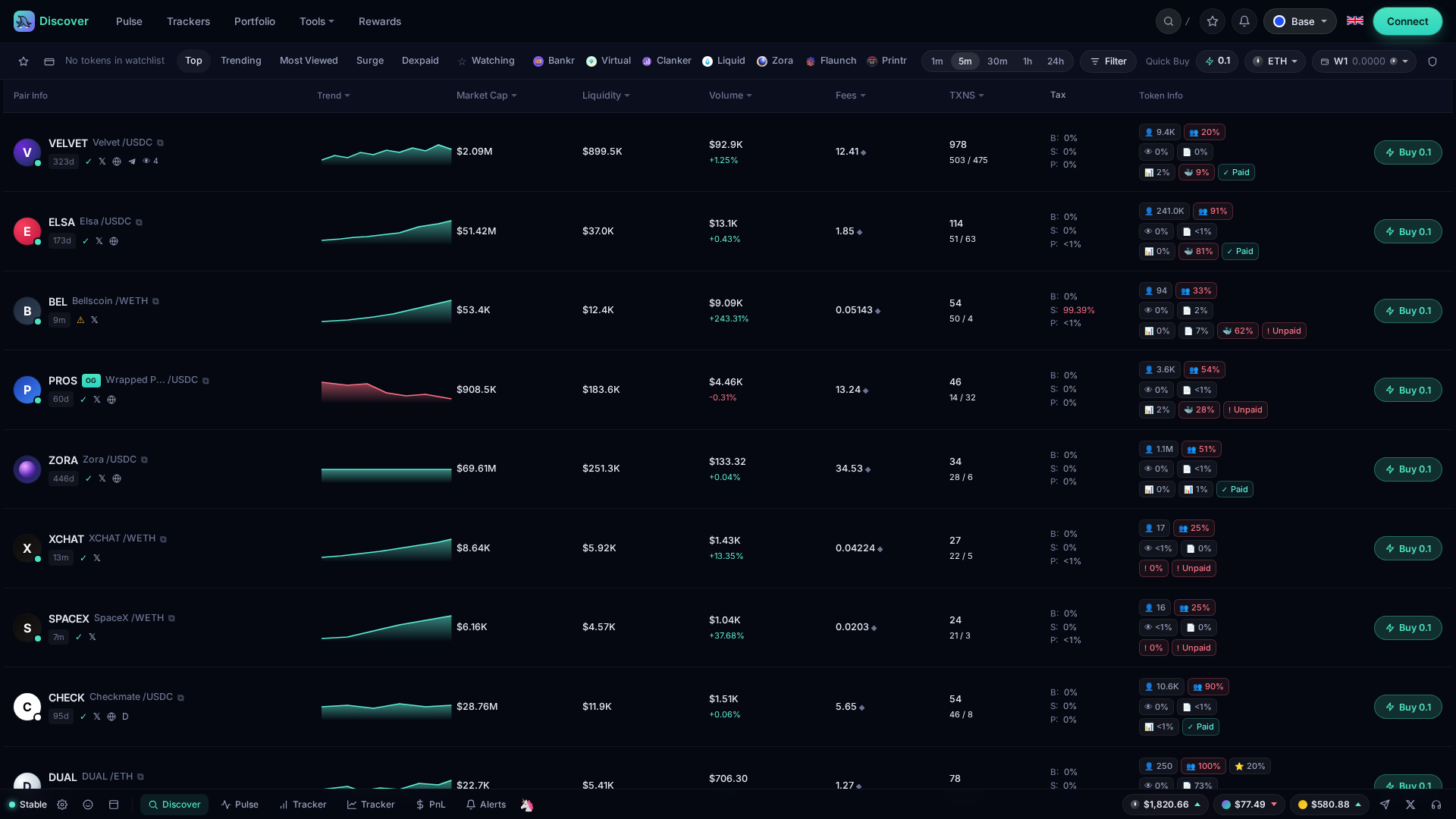The height and width of the screenshot is (819, 1456).
Task: Click the BEL trend sparkline chart
Action: pos(386,311)
